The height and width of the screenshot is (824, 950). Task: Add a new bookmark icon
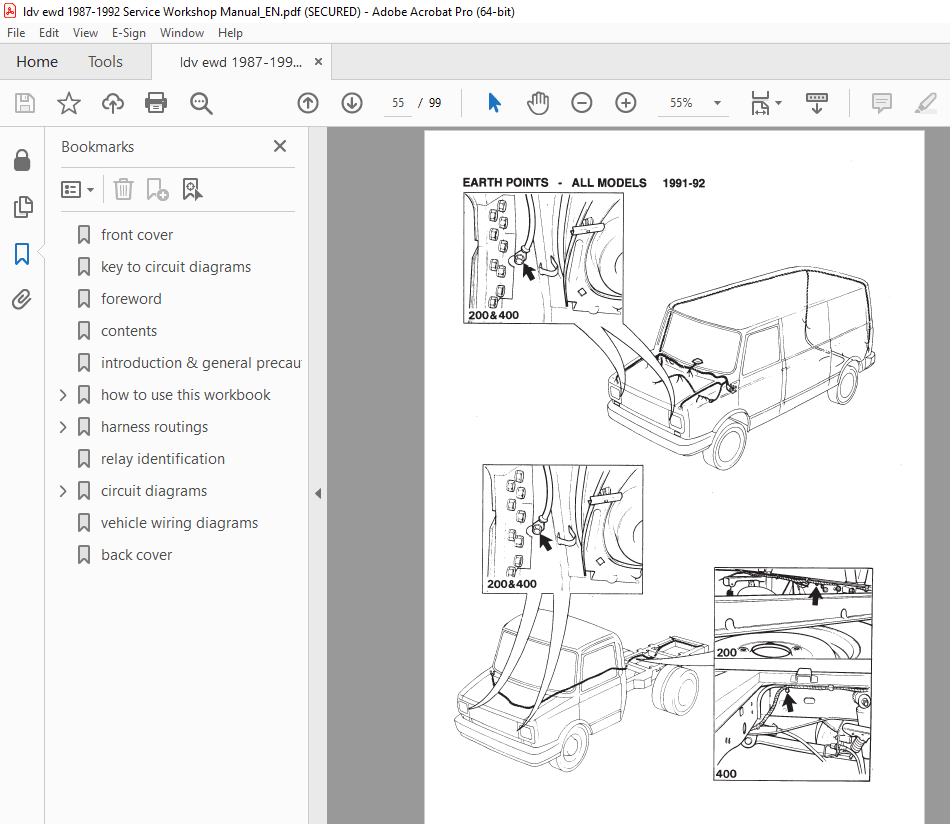158,190
